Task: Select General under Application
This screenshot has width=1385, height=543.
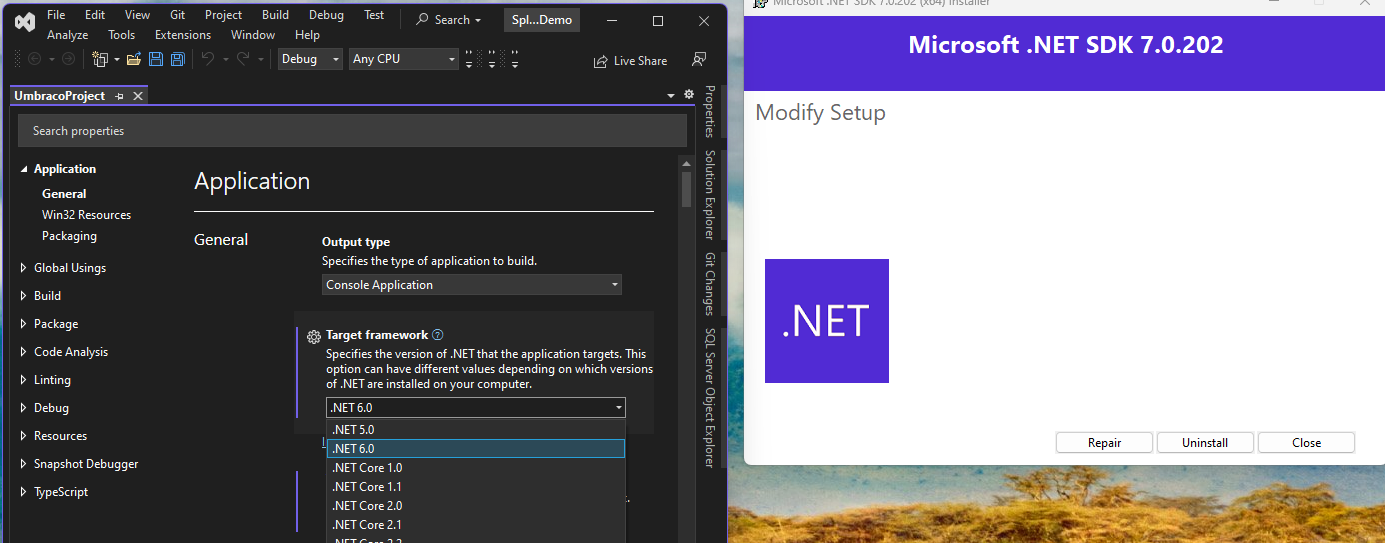Action: (x=64, y=194)
